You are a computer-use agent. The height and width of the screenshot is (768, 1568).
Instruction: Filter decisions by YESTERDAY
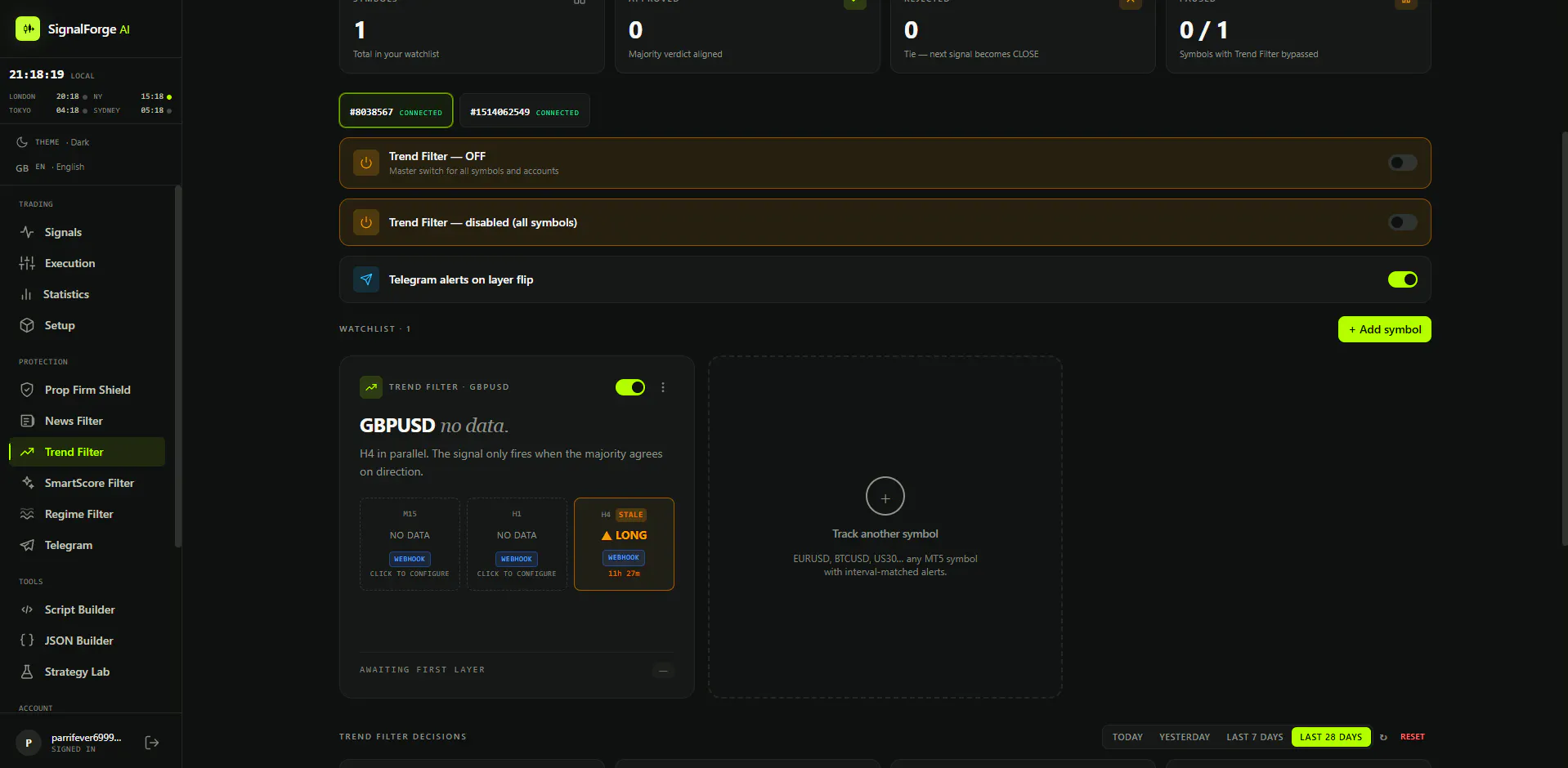(x=1184, y=737)
